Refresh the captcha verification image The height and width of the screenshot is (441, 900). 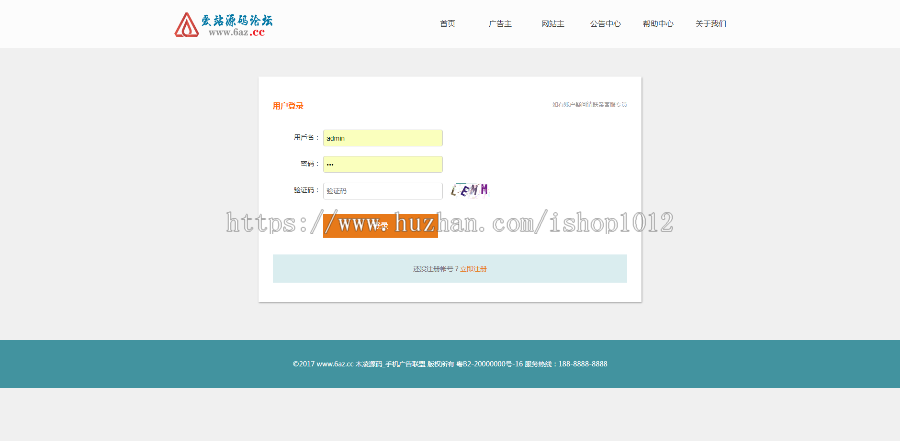469,189
